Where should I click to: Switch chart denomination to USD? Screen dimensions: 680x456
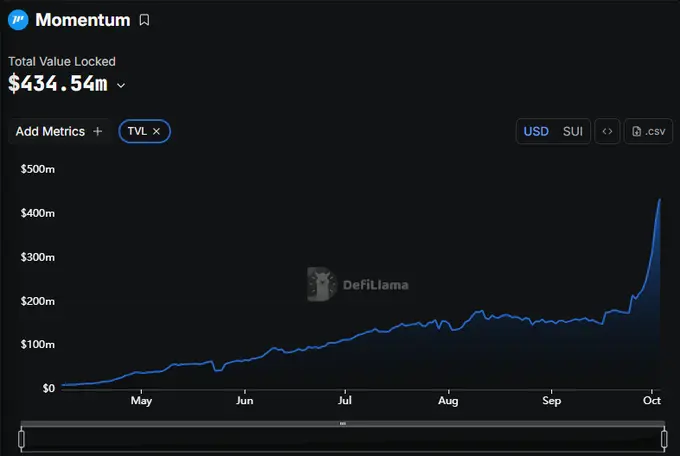pyautogui.click(x=536, y=131)
